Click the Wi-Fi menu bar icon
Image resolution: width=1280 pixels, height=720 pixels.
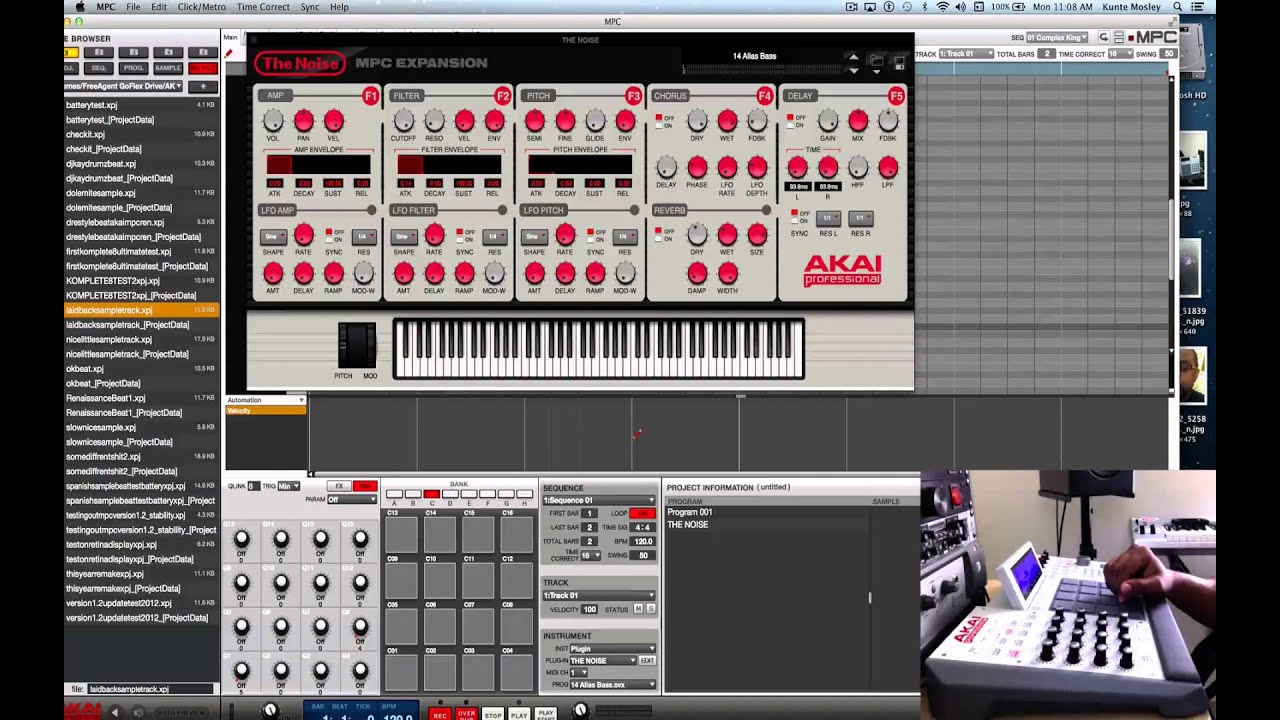pyautogui.click(x=942, y=7)
